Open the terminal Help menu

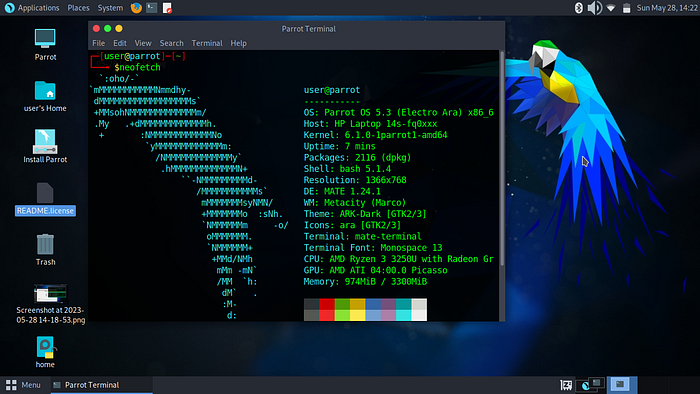pyautogui.click(x=238, y=43)
